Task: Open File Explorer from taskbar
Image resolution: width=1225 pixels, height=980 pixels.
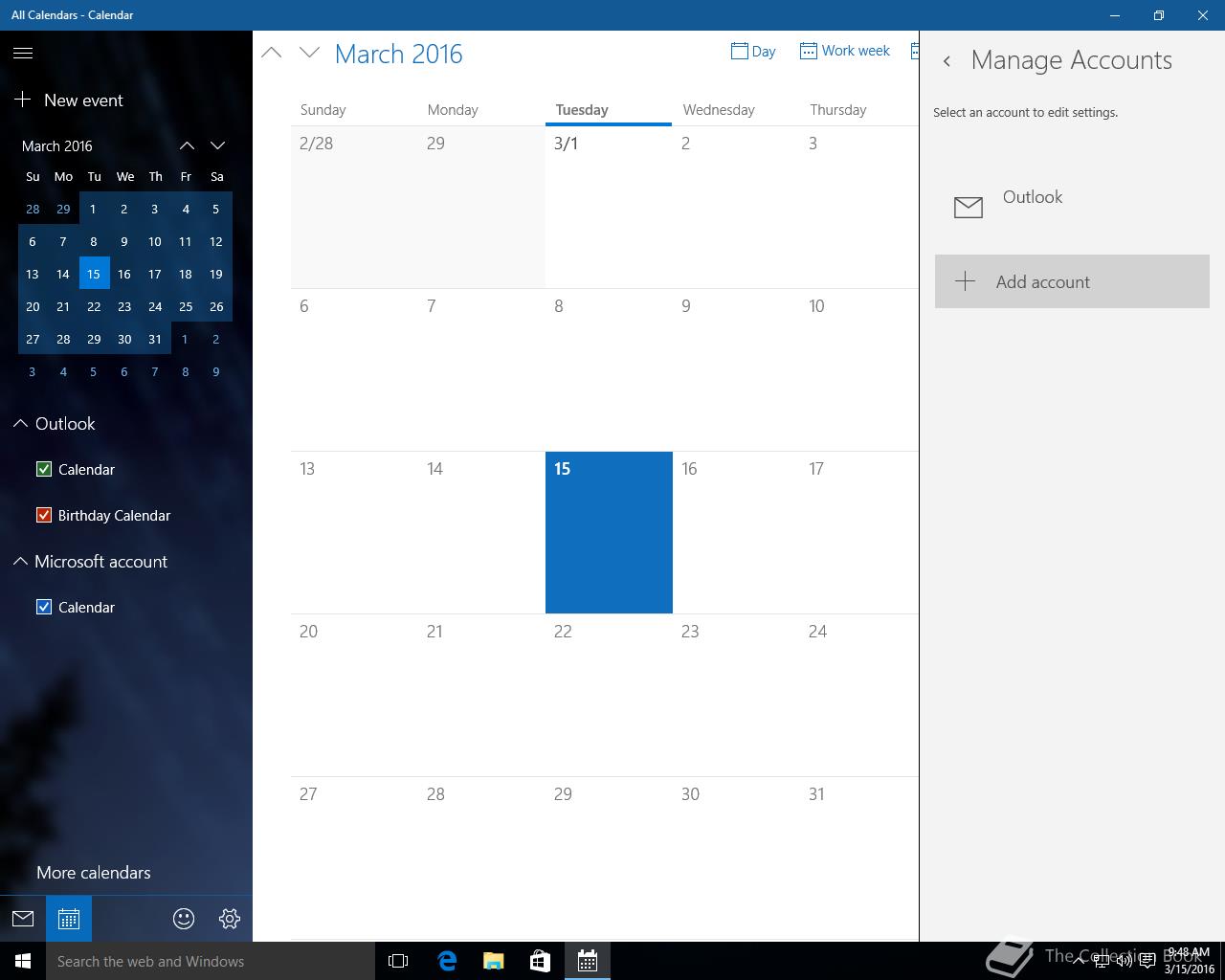Action: coord(493,961)
